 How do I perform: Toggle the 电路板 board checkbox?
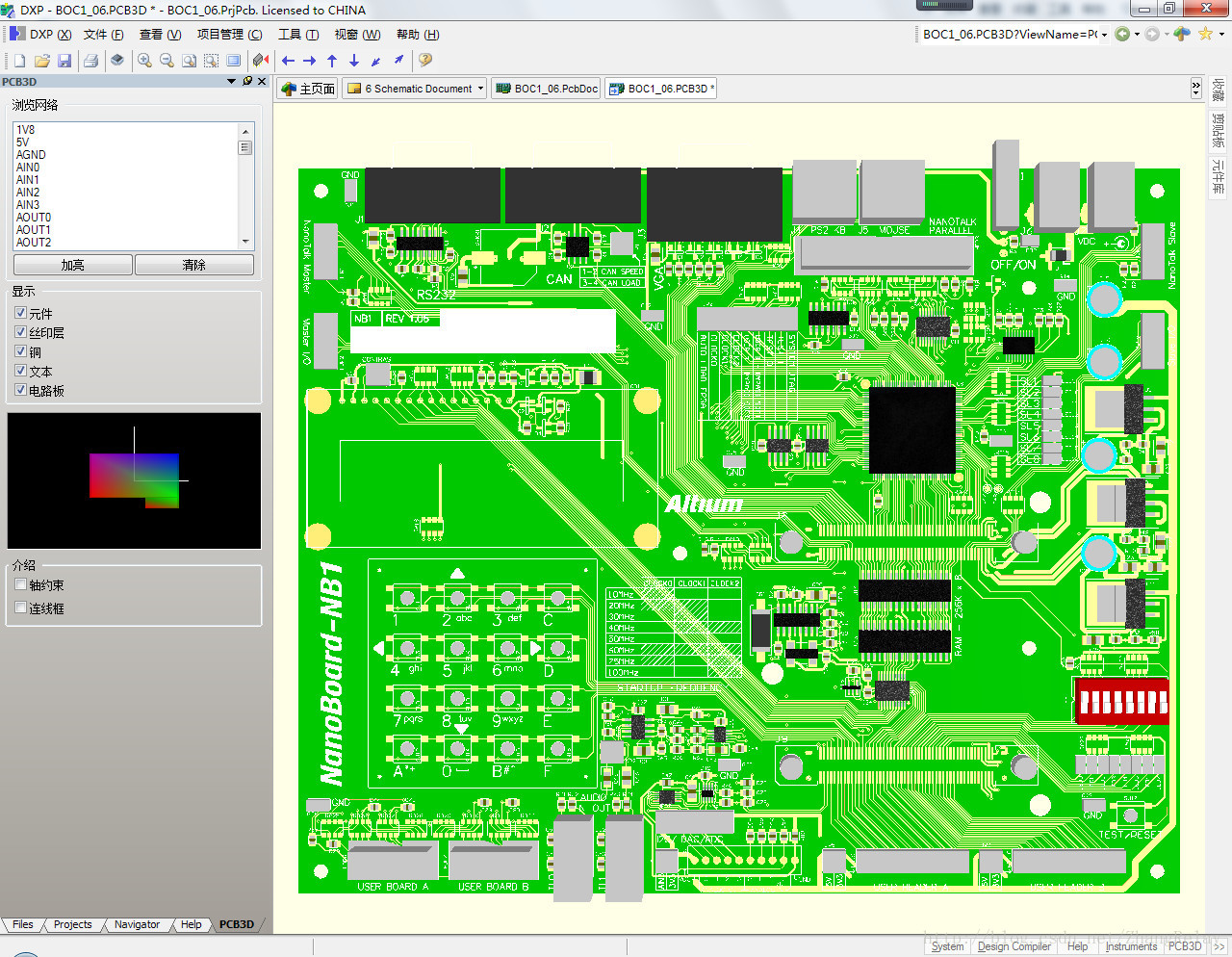20,390
